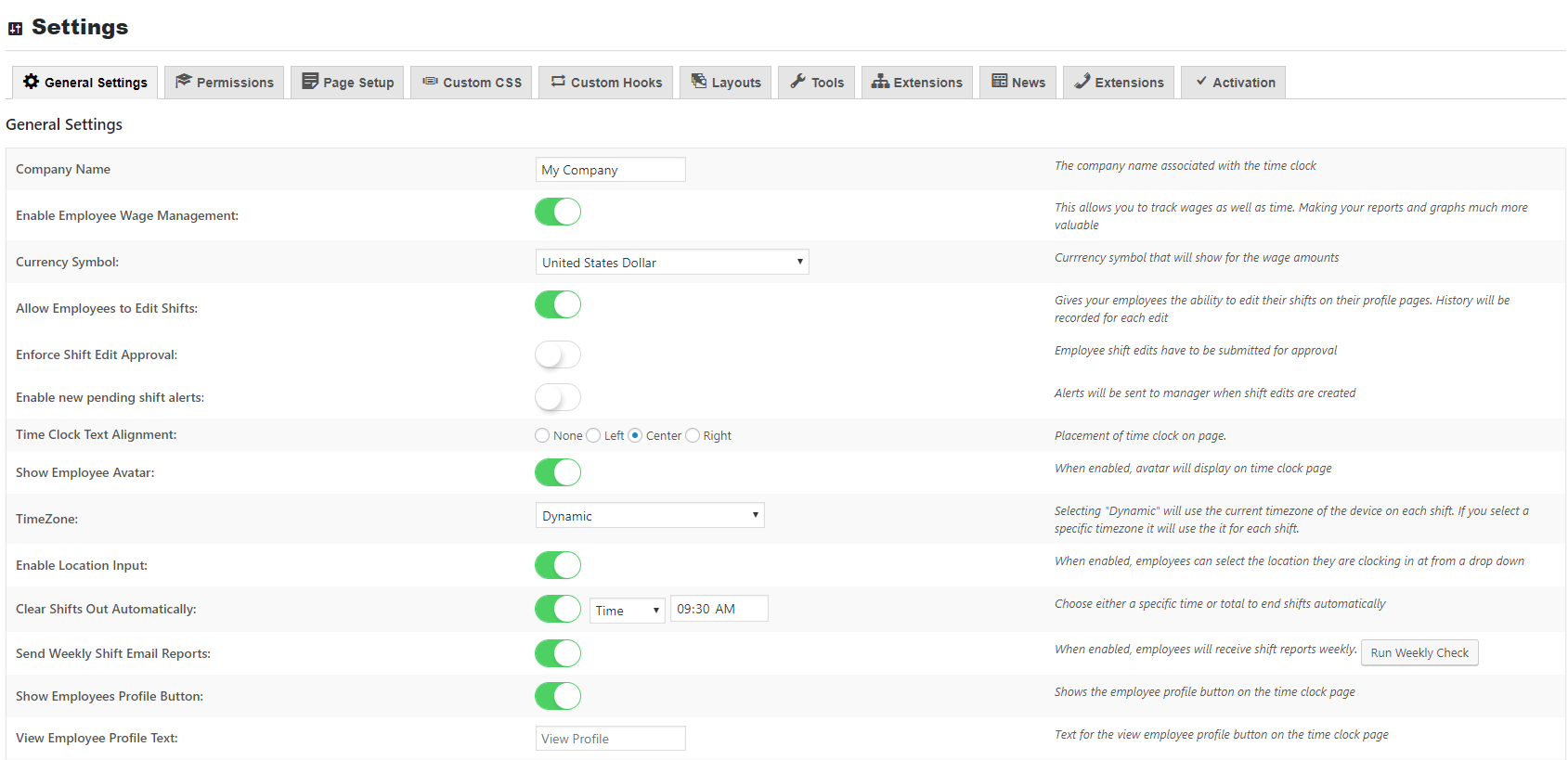Click the document icon on Page Setup tab
Screen dimensions: 1568x760
point(310,82)
